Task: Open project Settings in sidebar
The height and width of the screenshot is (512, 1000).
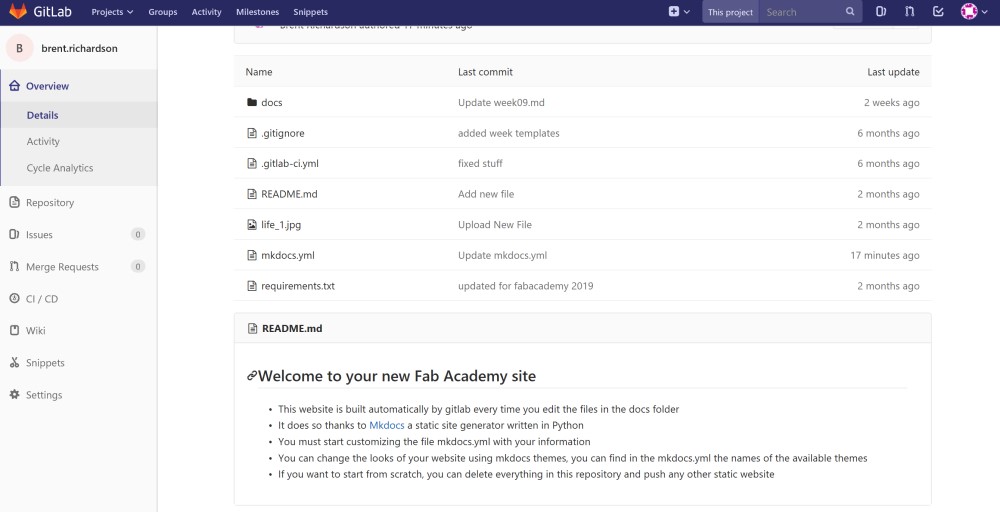Action: (44, 395)
